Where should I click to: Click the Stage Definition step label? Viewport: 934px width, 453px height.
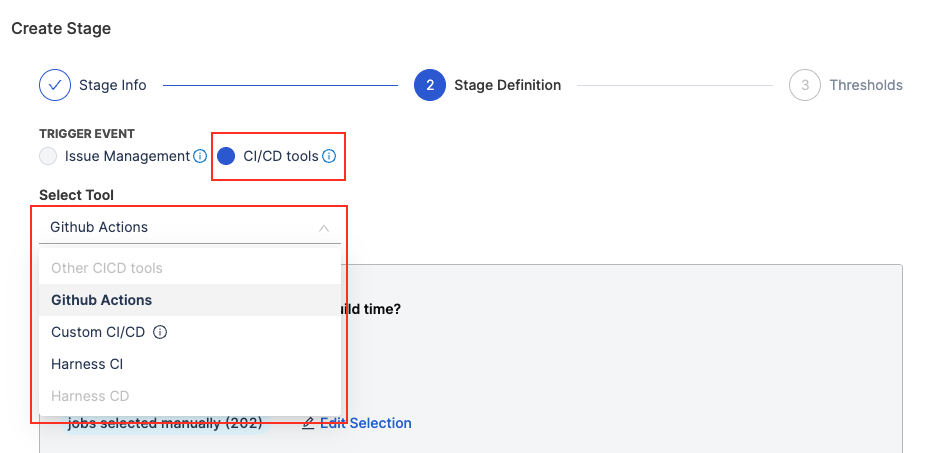tap(507, 85)
